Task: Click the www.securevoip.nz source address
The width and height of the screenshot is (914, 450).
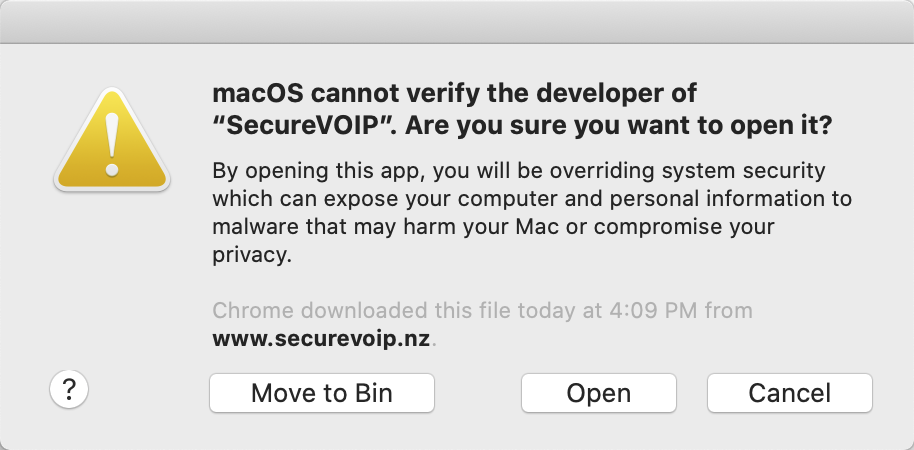Action: click(321, 339)
